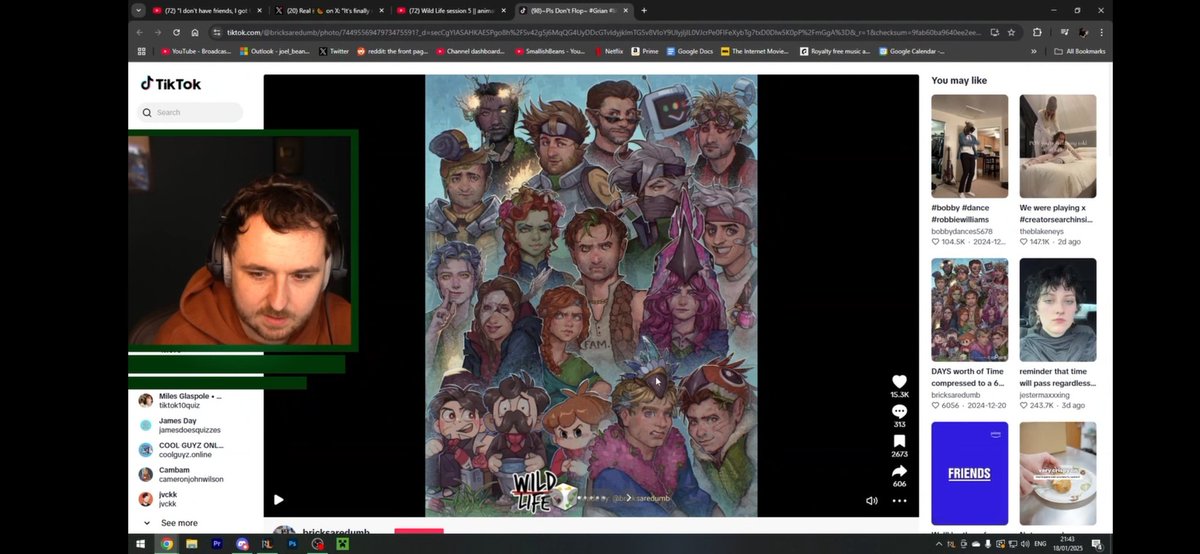This screenshot has width=1200, height=554.
Task: Open COOL GUYZ ONL... account
Action: [182, 450]
